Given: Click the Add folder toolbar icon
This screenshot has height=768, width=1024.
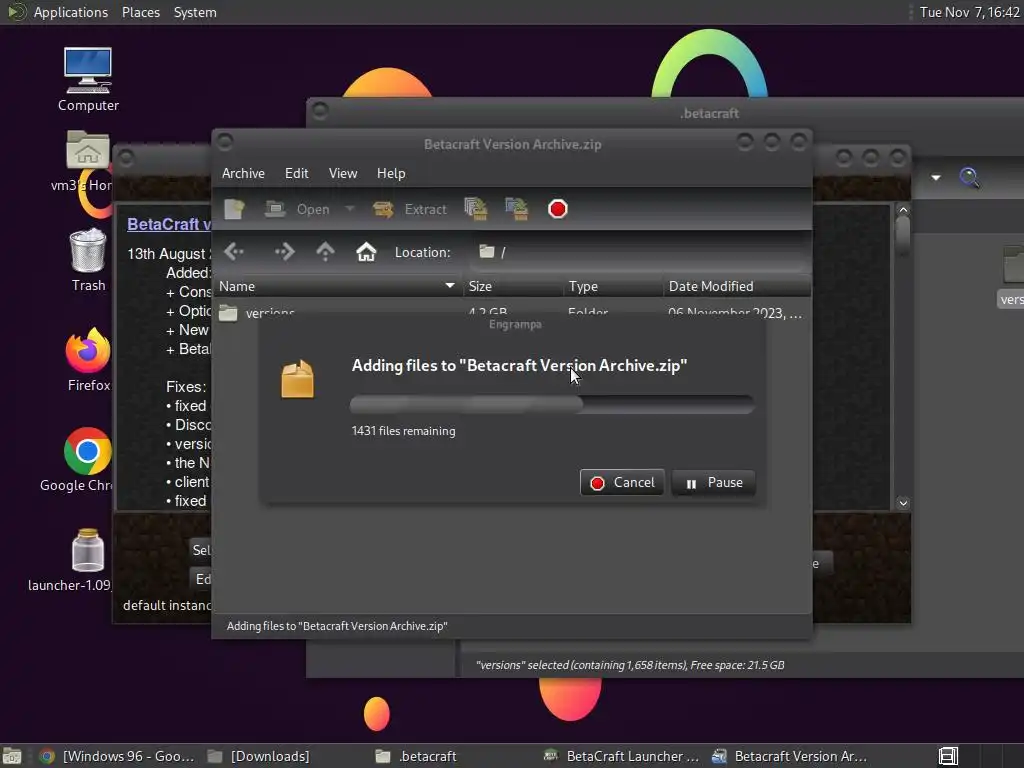Looking at the screenshot, I should [x=517, y=209].
